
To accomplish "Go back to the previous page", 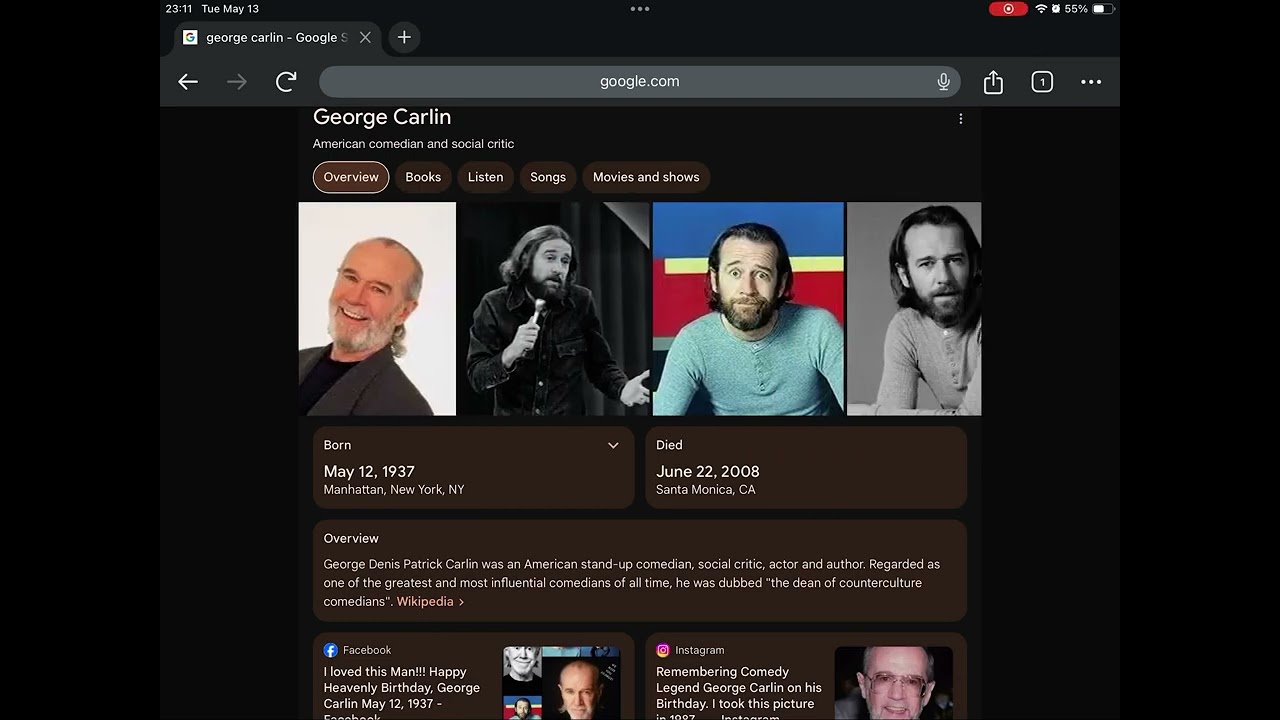I will click(x=188, y=82).
